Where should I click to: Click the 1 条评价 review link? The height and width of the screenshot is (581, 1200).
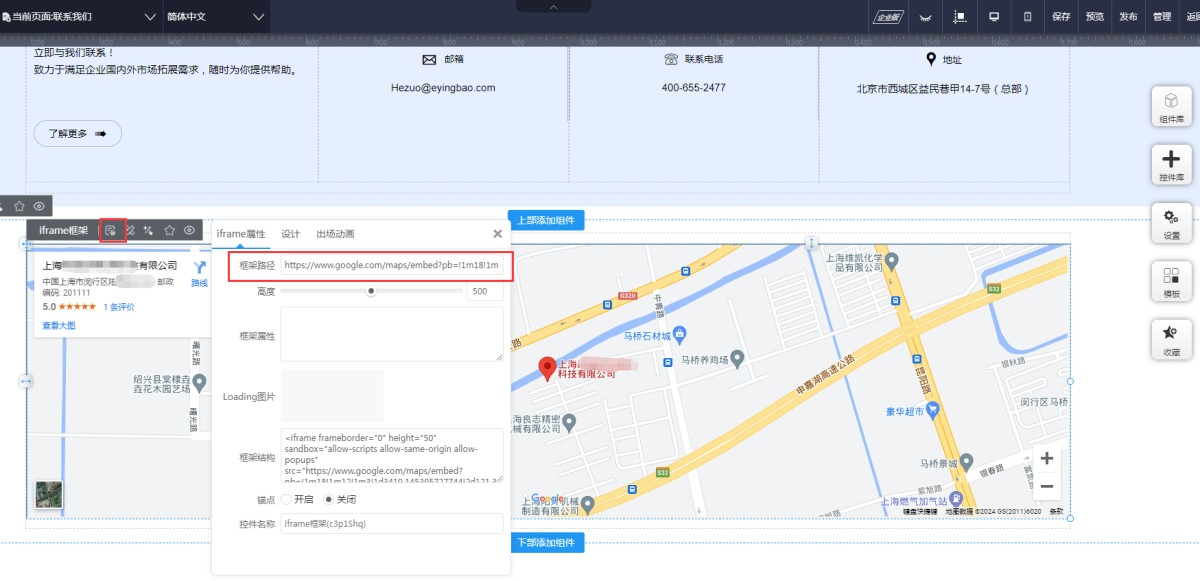tap(119, 307)
